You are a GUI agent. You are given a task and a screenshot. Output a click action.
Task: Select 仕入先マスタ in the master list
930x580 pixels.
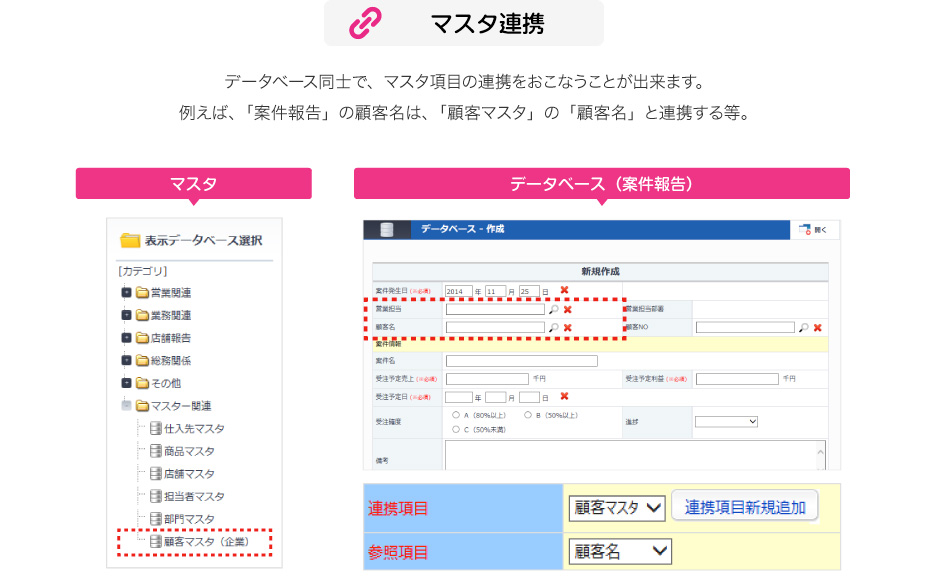pos(194,428)
